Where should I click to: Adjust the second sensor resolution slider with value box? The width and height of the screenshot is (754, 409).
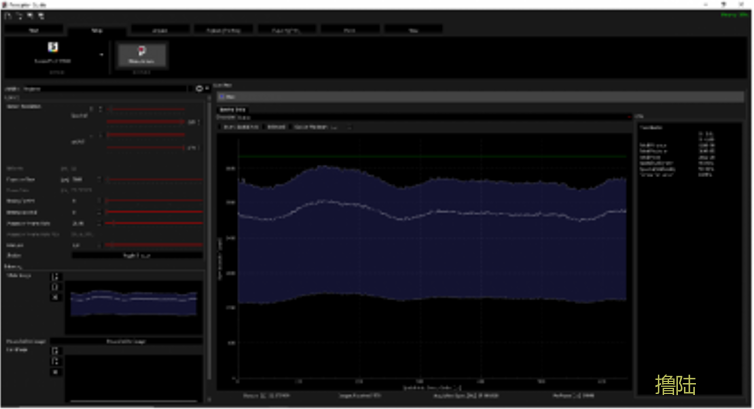146,122
